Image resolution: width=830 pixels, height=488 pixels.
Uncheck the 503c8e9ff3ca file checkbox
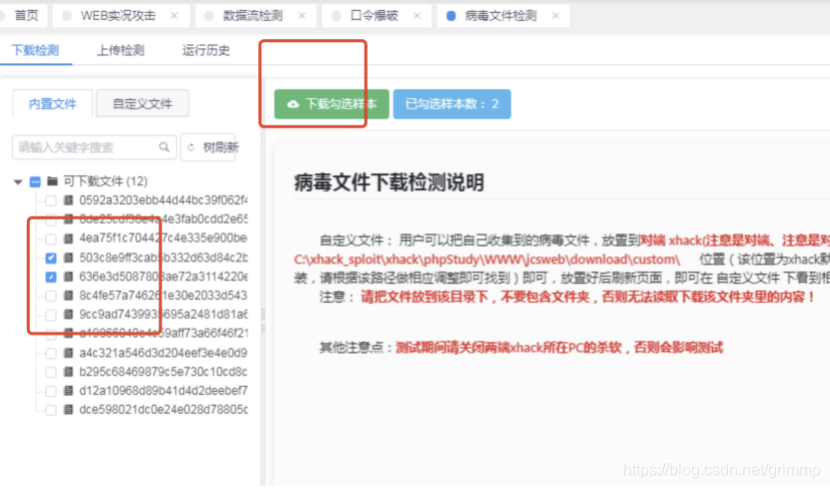pos(51,258)
